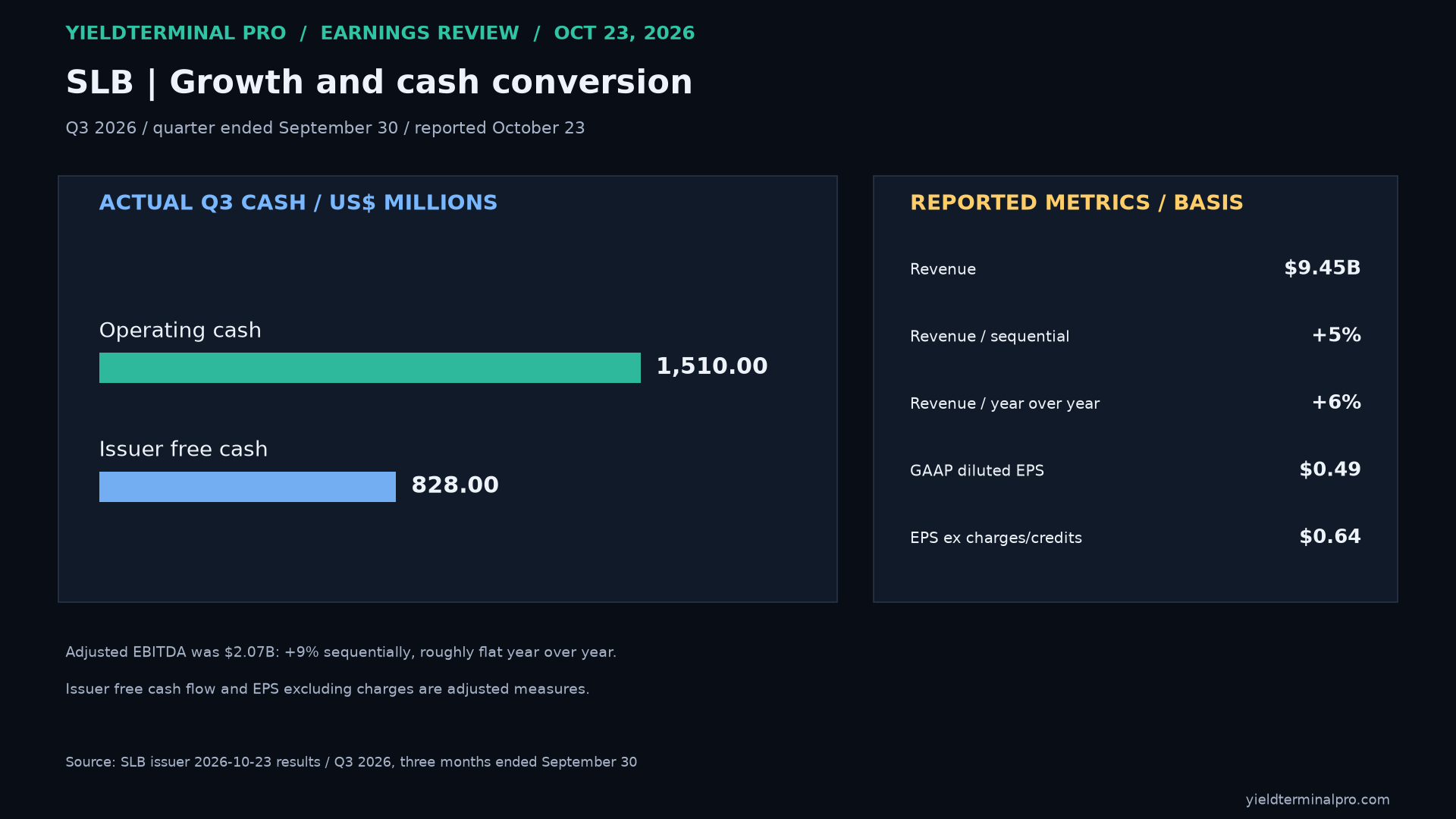Image resolution: width=1456 pixels, height=819 pixels.
Task: Click the 'Issuer free cash flow and EPS' note
Action: click(x=328, y=689)
